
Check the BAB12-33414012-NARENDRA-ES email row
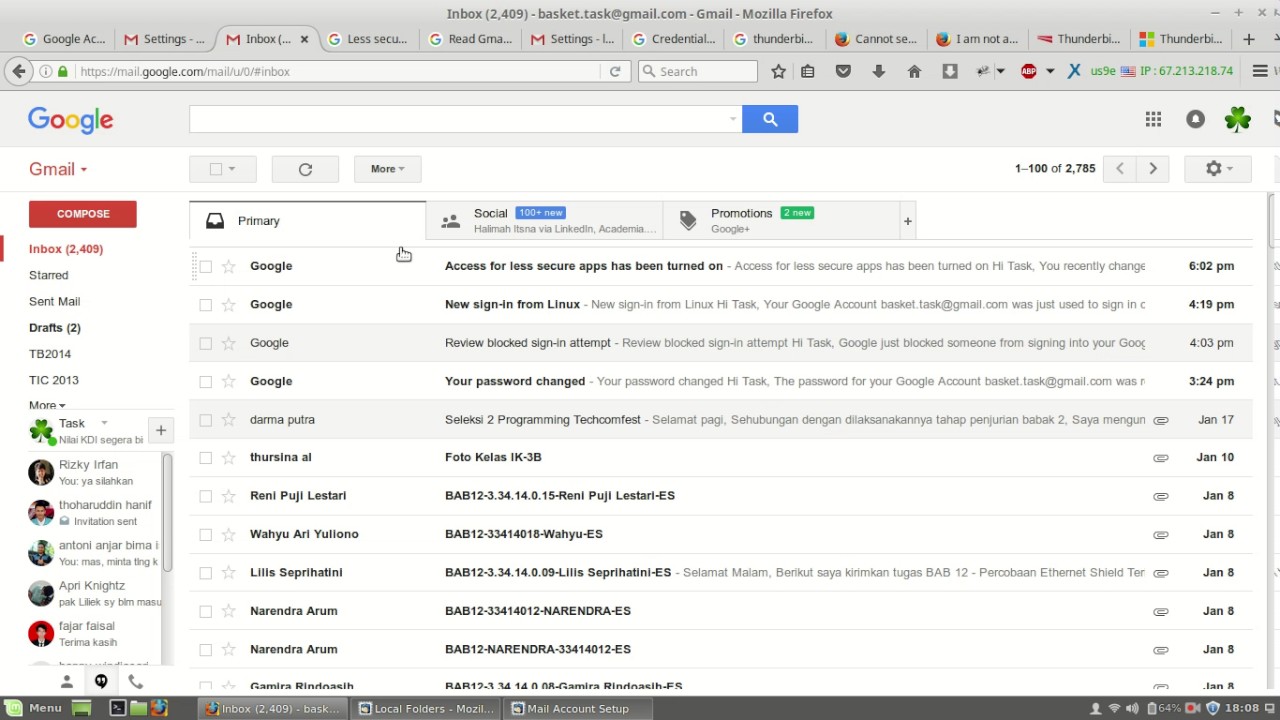tap(206, 611)
